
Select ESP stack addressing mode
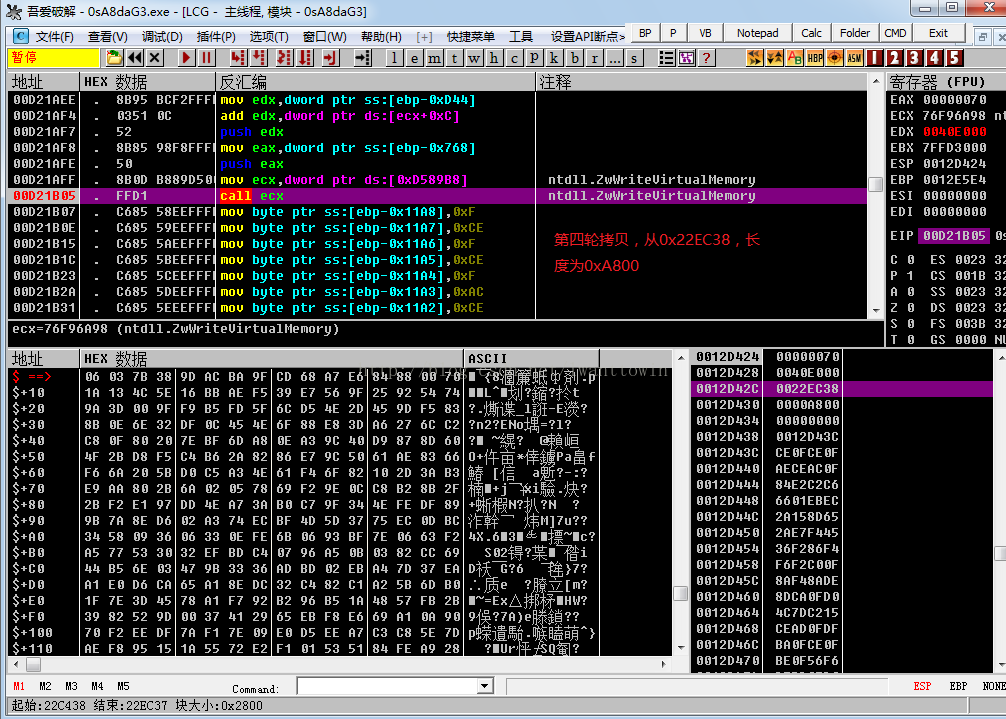(x=922, y=686)
